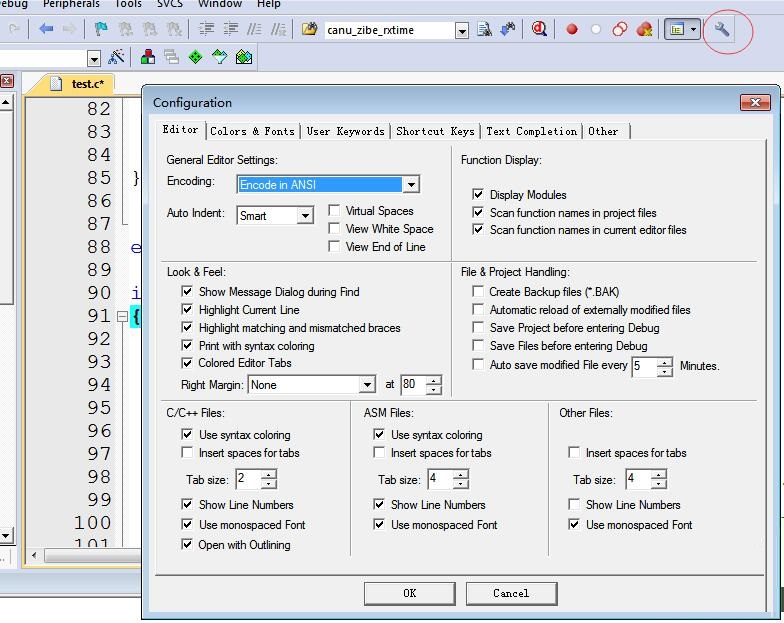Screen dimensions: 784x623
Task: Click the Manage Multi-Project Workspace icon
Action: coord(172,57)
